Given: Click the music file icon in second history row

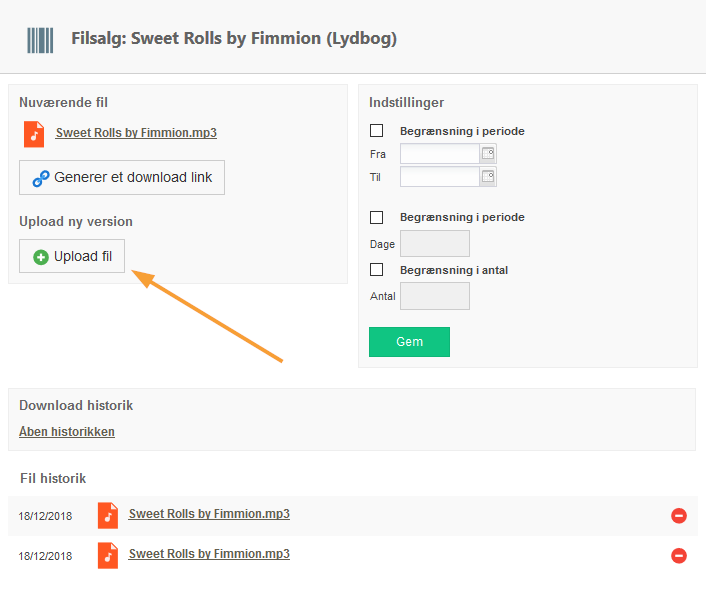Looking at the screenshot, I should 108,555.
